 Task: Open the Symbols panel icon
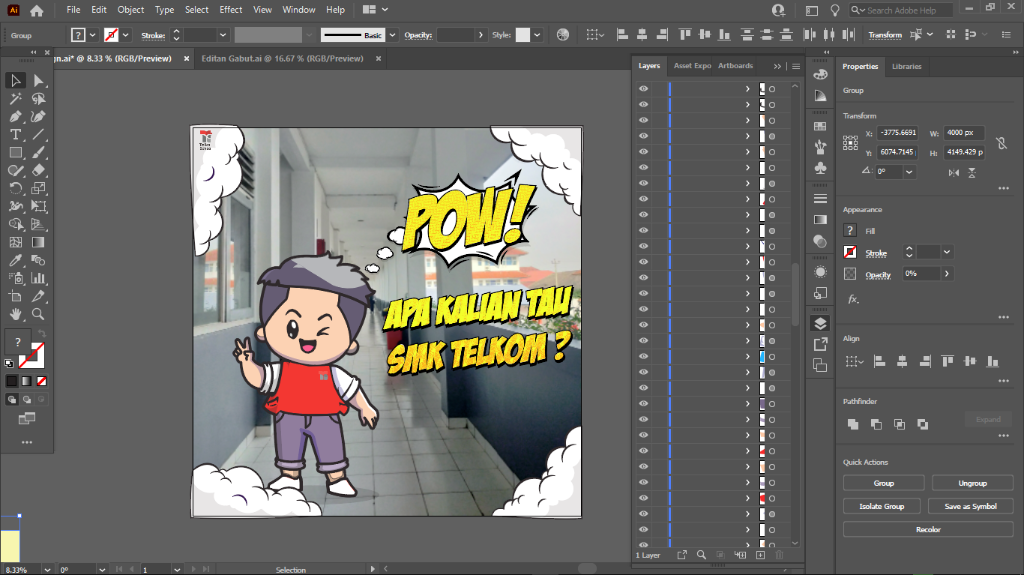pyautogui.click(x=820, y=168)
